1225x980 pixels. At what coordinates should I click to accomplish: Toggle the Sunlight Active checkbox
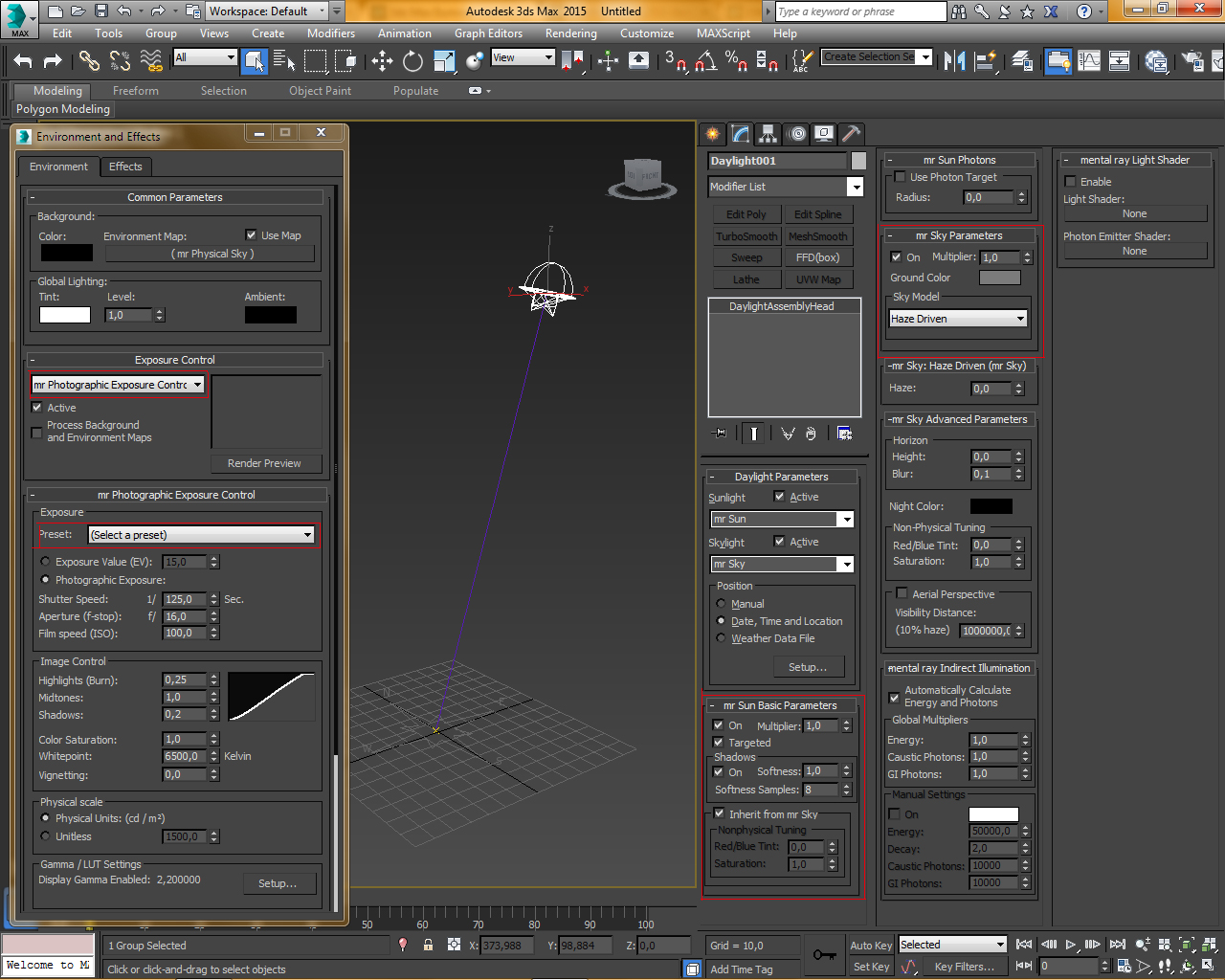pyautogui.click(x=779, y=497)
